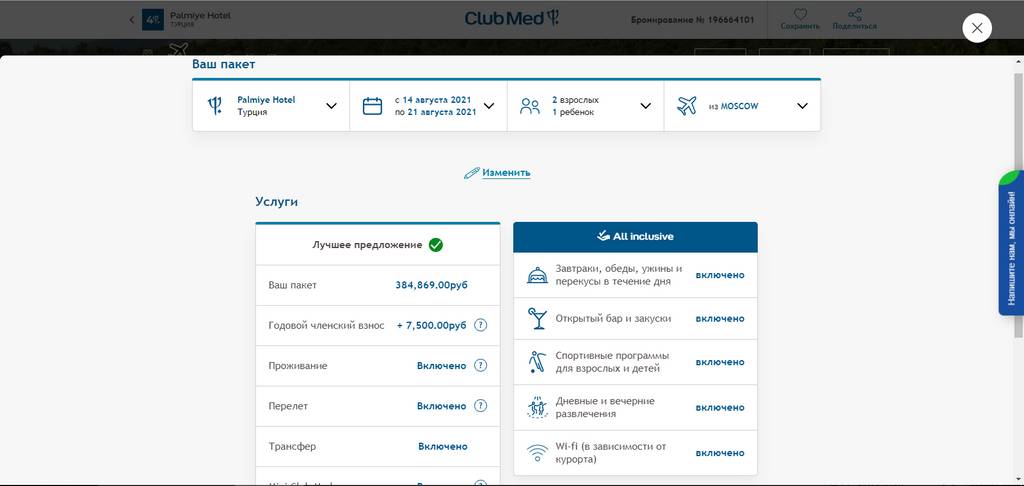Click Включено in the Трансфер row

coord(443,447)
